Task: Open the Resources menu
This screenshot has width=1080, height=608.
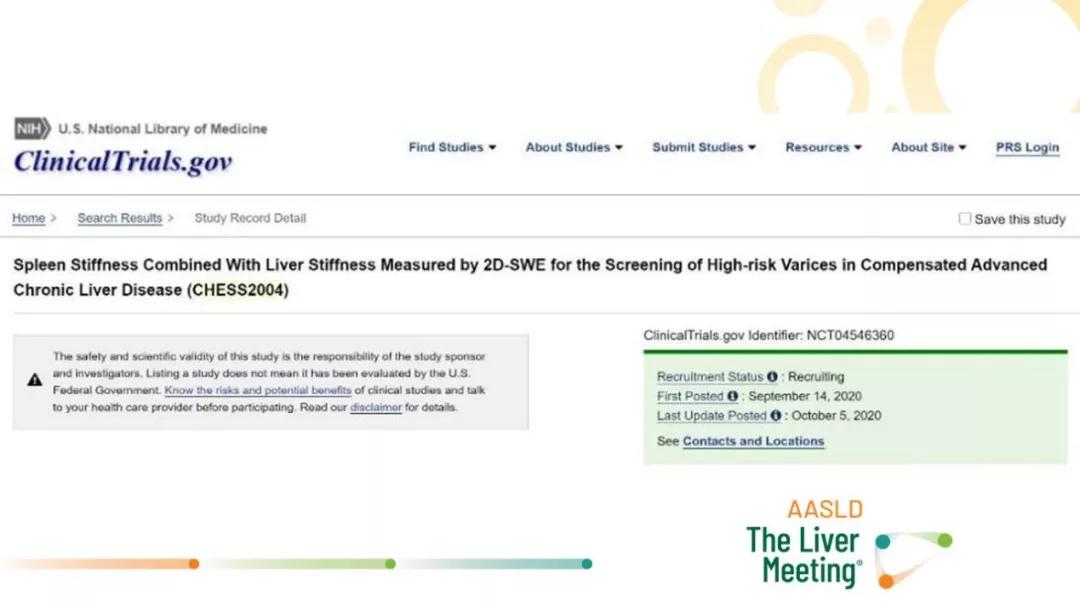Action: click(823, 147)
